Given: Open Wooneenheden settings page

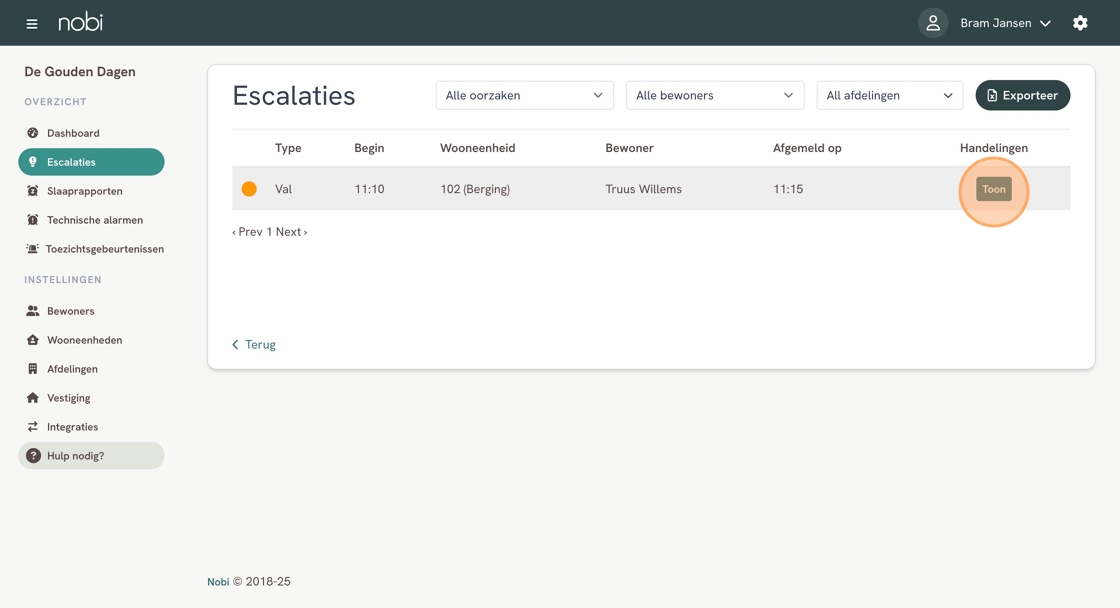Looking at the screenshot, I should click(x=84, y=340).
